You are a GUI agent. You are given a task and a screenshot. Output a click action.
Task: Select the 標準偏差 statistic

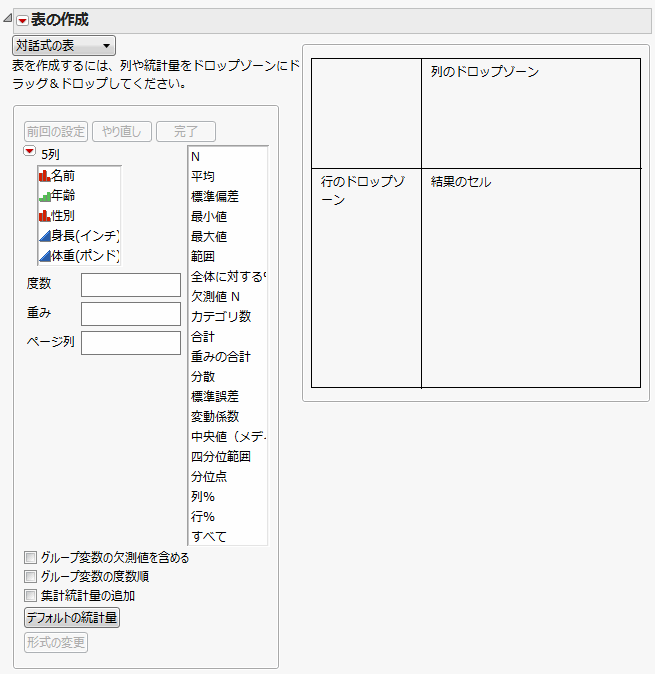point(228,197)
